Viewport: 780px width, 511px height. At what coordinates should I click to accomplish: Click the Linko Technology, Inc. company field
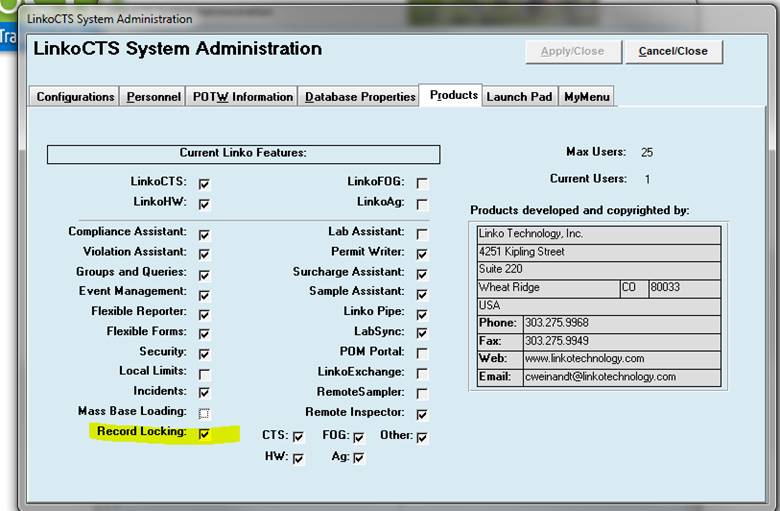click(598, 234)
